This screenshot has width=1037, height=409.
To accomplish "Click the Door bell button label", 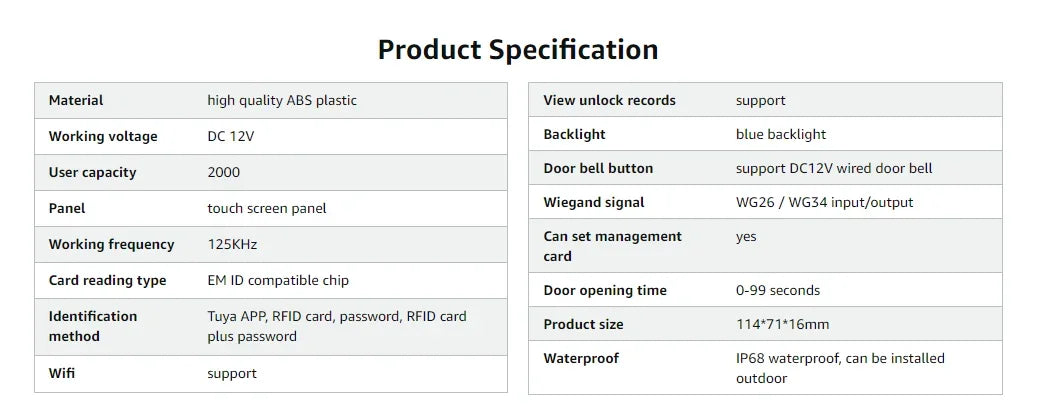I will pyautogui.click(x=598, y=168).
